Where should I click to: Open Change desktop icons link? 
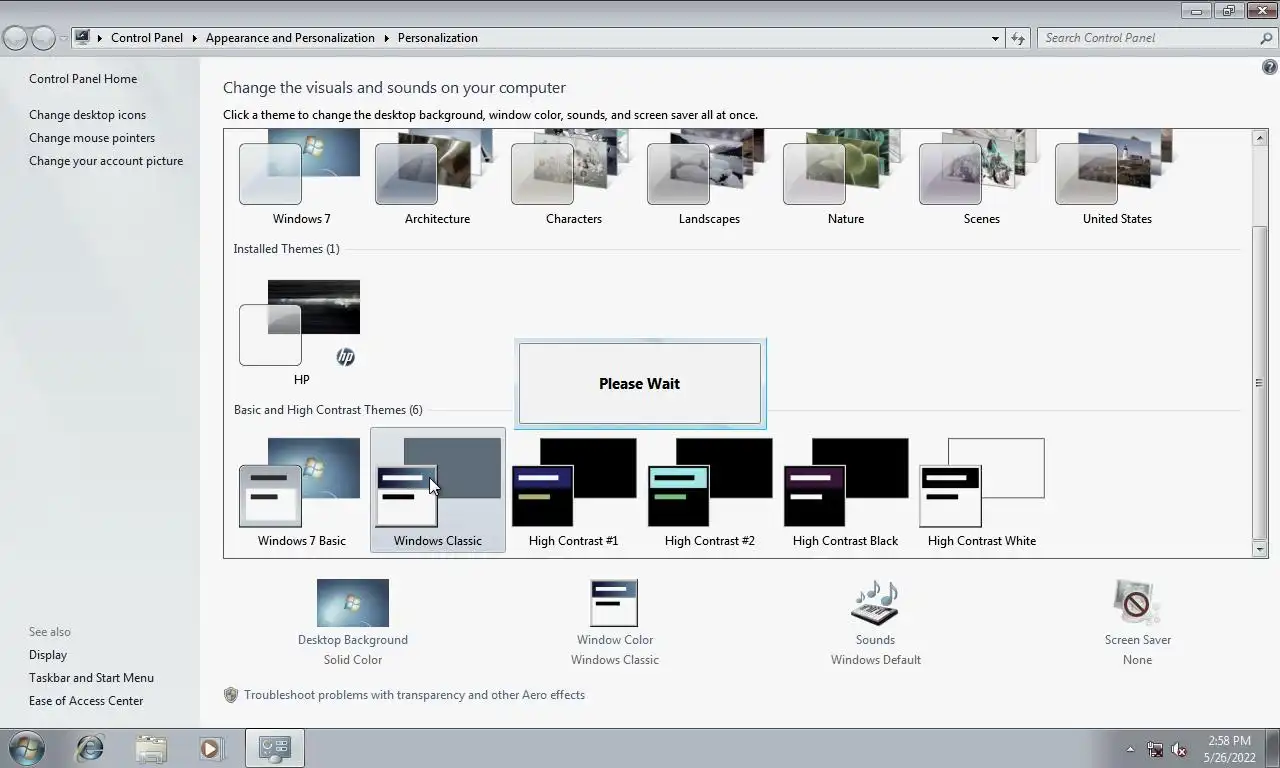click(87, 115)
